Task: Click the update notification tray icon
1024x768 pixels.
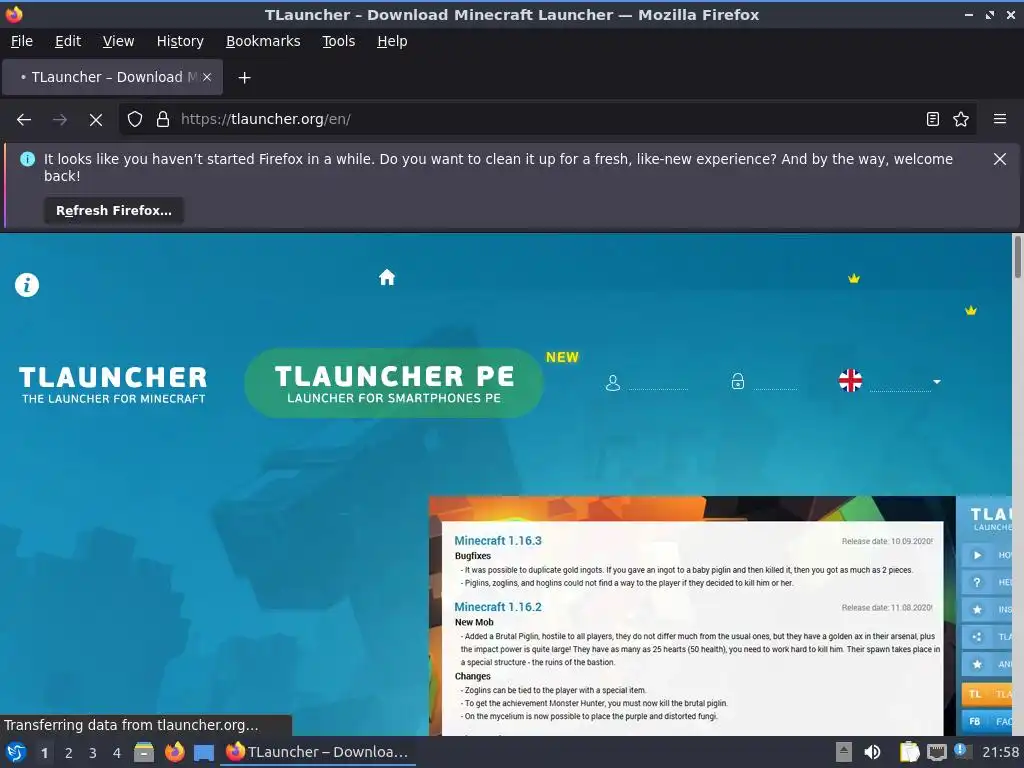Action: (x=962, y=751)
